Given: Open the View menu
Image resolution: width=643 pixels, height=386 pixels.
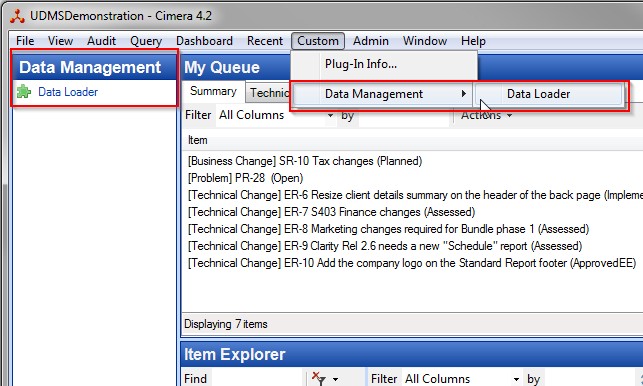Looking at the screenshot, I should 60,41.
